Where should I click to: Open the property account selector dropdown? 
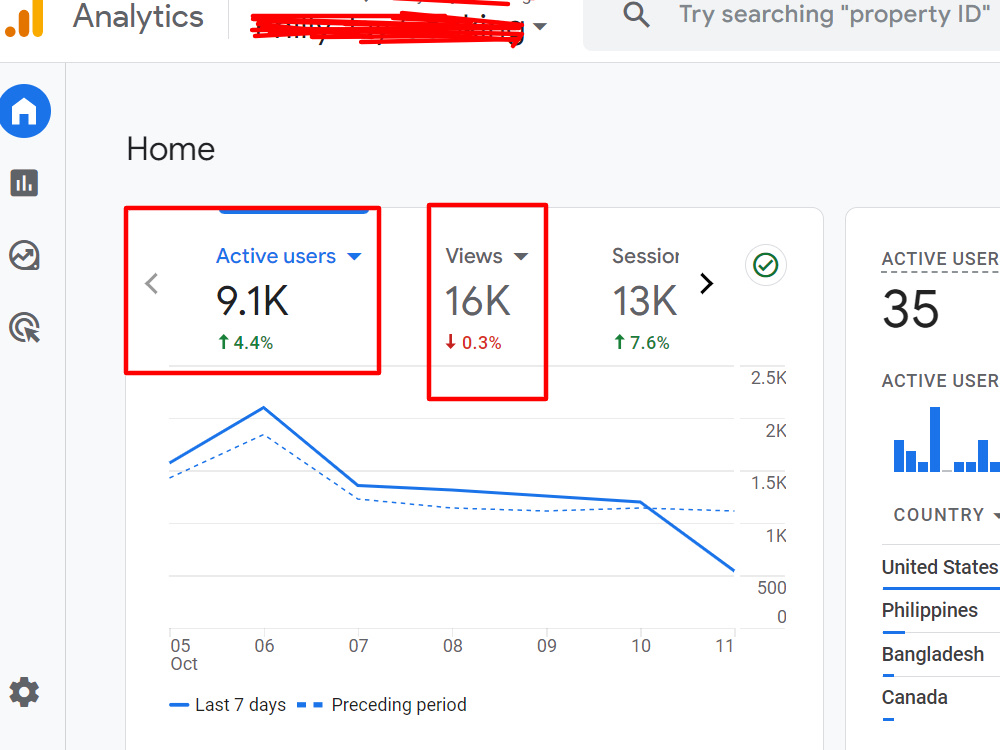540,26
